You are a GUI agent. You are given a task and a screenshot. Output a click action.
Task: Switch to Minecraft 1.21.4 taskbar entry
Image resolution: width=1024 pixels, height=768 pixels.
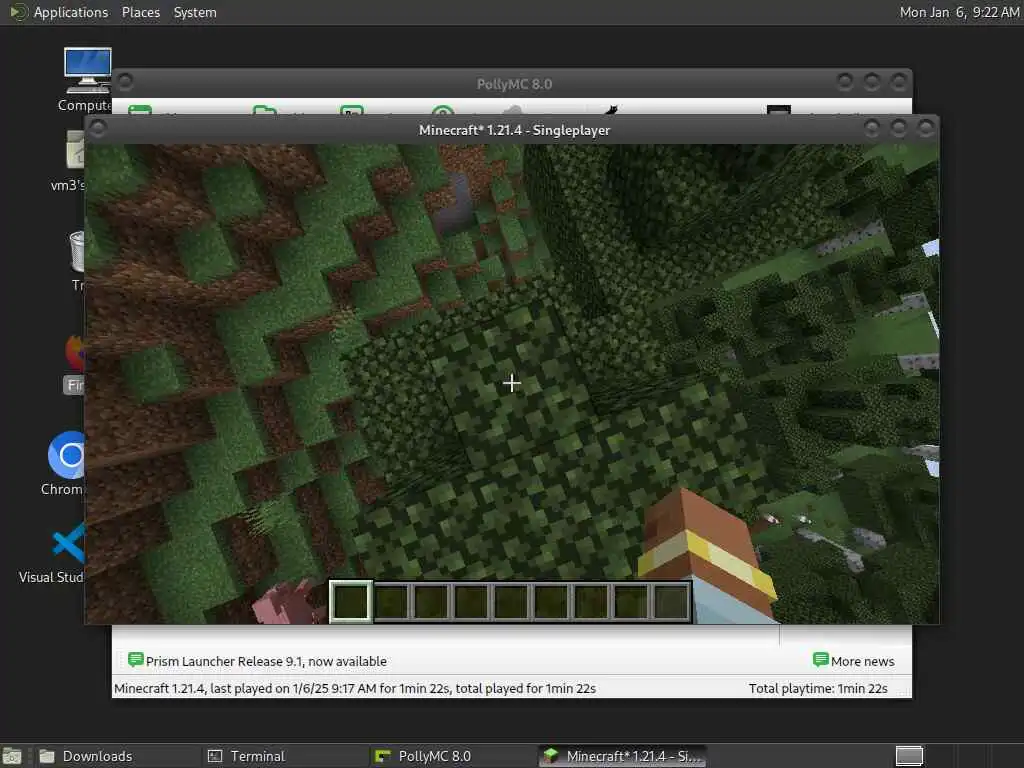(x=622, y=756)
